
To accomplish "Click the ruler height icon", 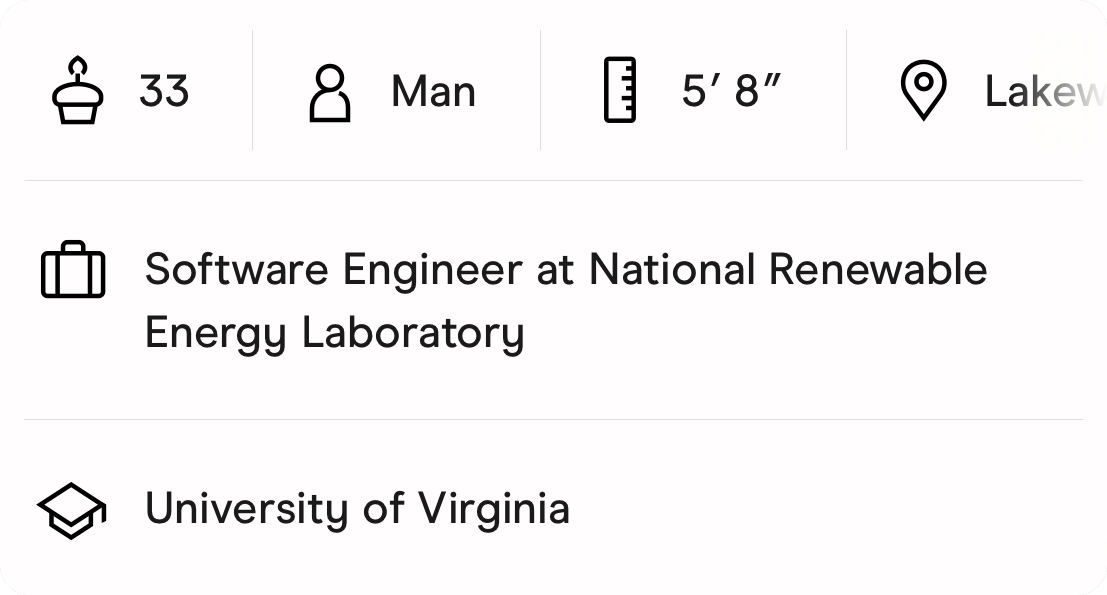I will click(620, 91).
